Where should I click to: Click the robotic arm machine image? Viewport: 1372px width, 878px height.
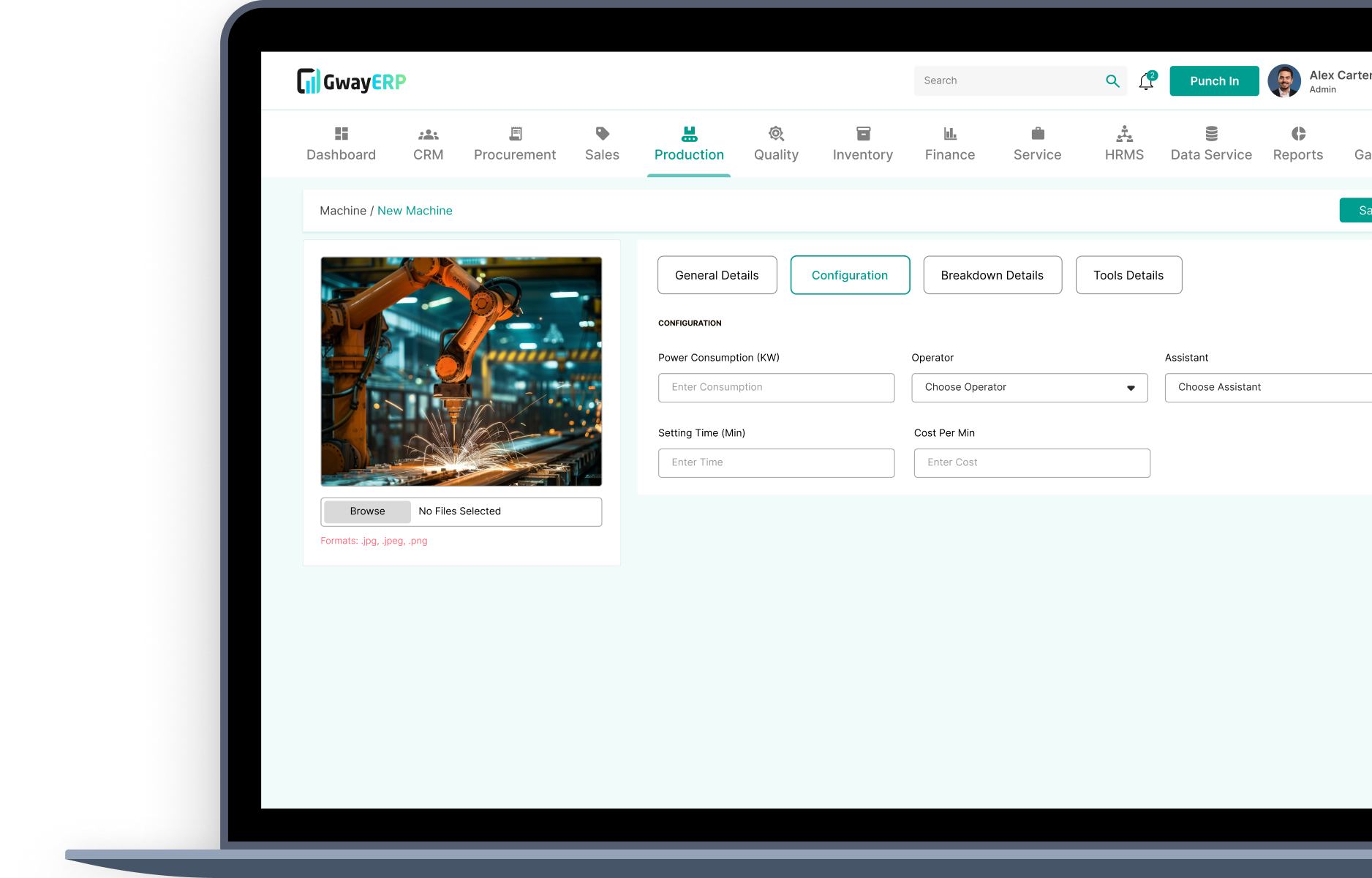tap(461, 371)
